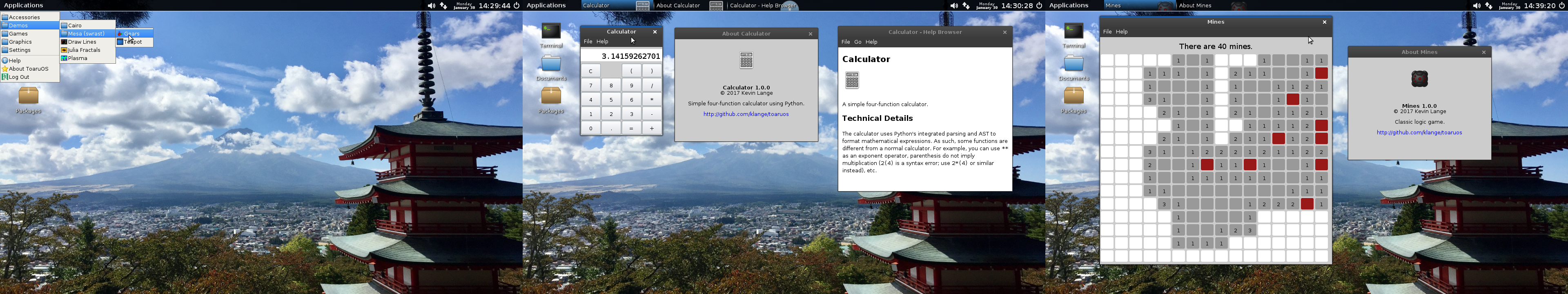
Task: Open the Gears demo in the Mesa submenu
Action: [x=134, y=33]
